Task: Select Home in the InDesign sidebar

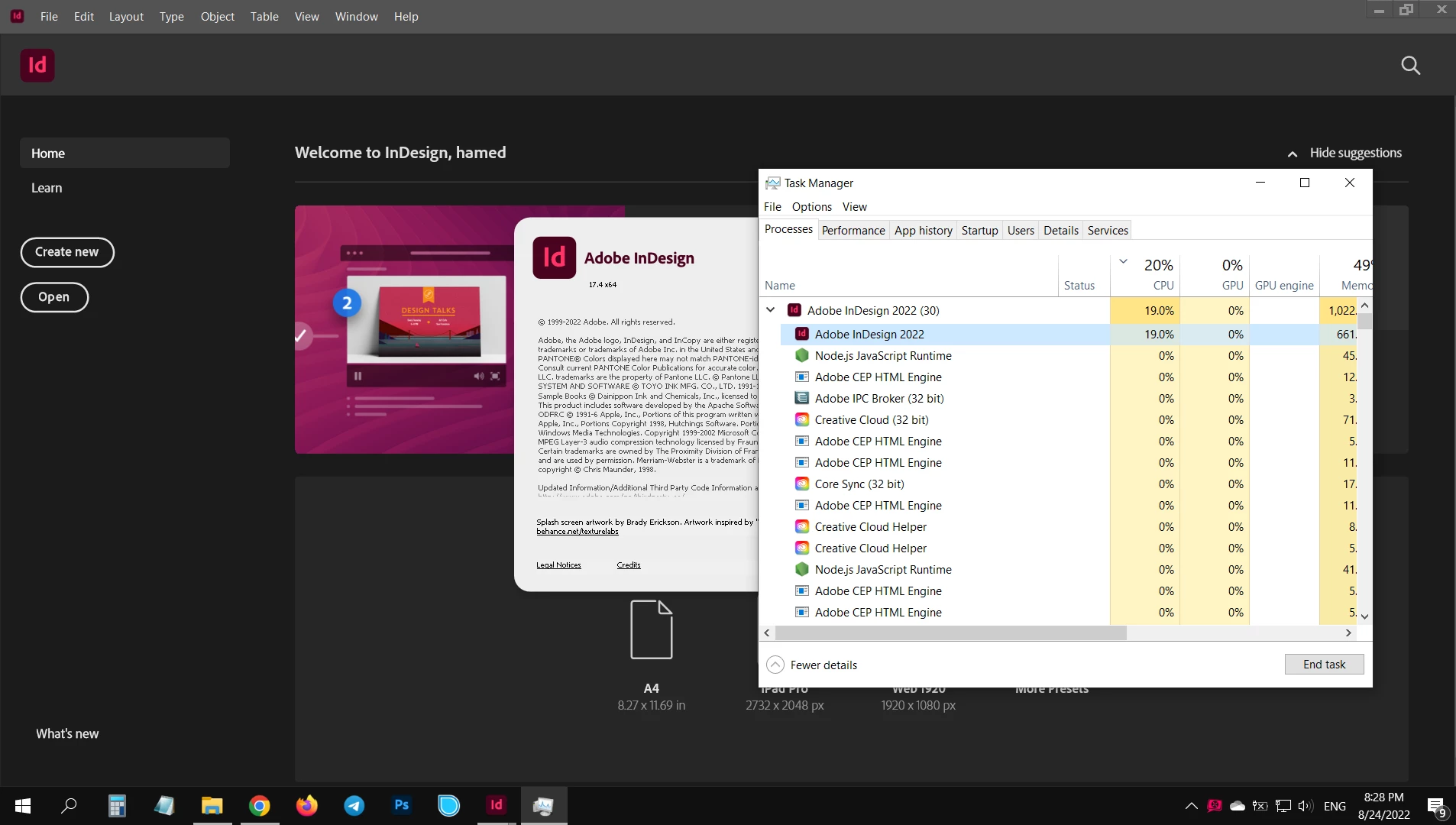Action: (x=125, y=153)
